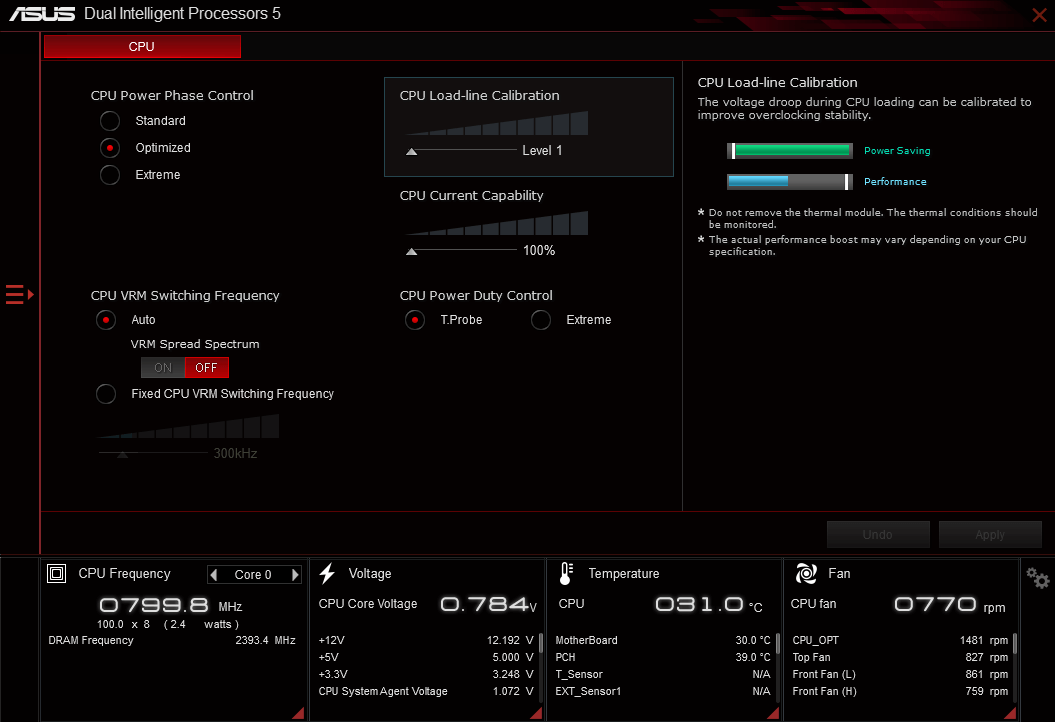Viewport: 1055px width, 722px height.
Task: Click the 'CPU Power Phase Control' heading
Action: [172, 96]
